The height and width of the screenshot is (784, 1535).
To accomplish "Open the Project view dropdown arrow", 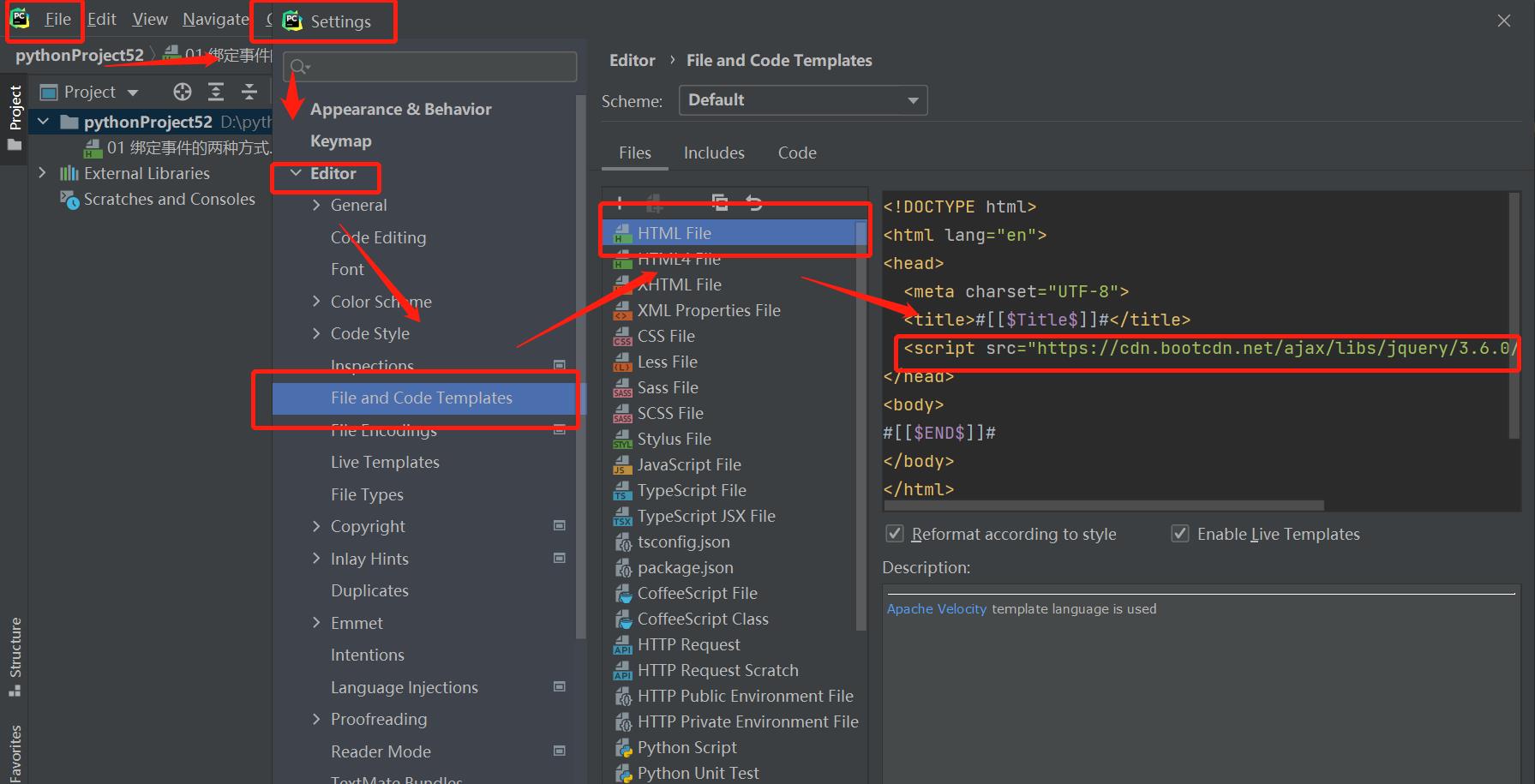I will (x=133, y=93).
